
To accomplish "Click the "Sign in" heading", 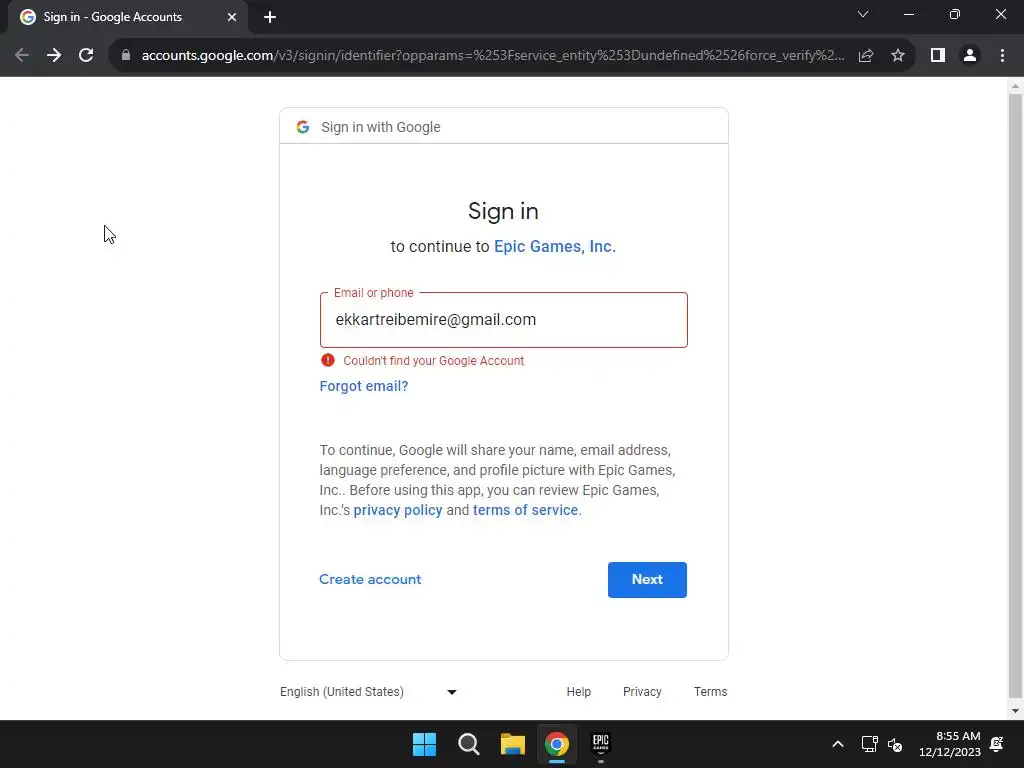I will 503,211.
